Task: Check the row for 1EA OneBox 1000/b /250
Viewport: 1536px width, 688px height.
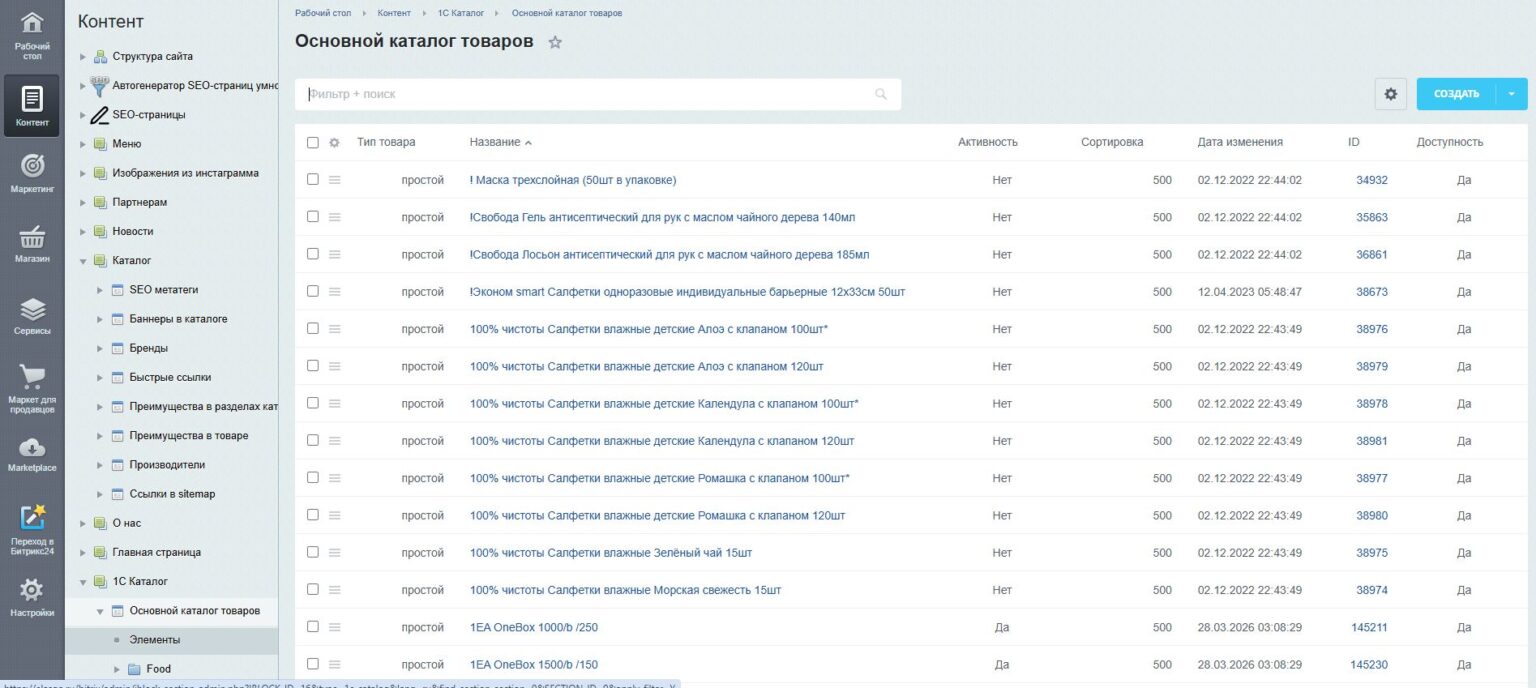Action: click(313, 626)
